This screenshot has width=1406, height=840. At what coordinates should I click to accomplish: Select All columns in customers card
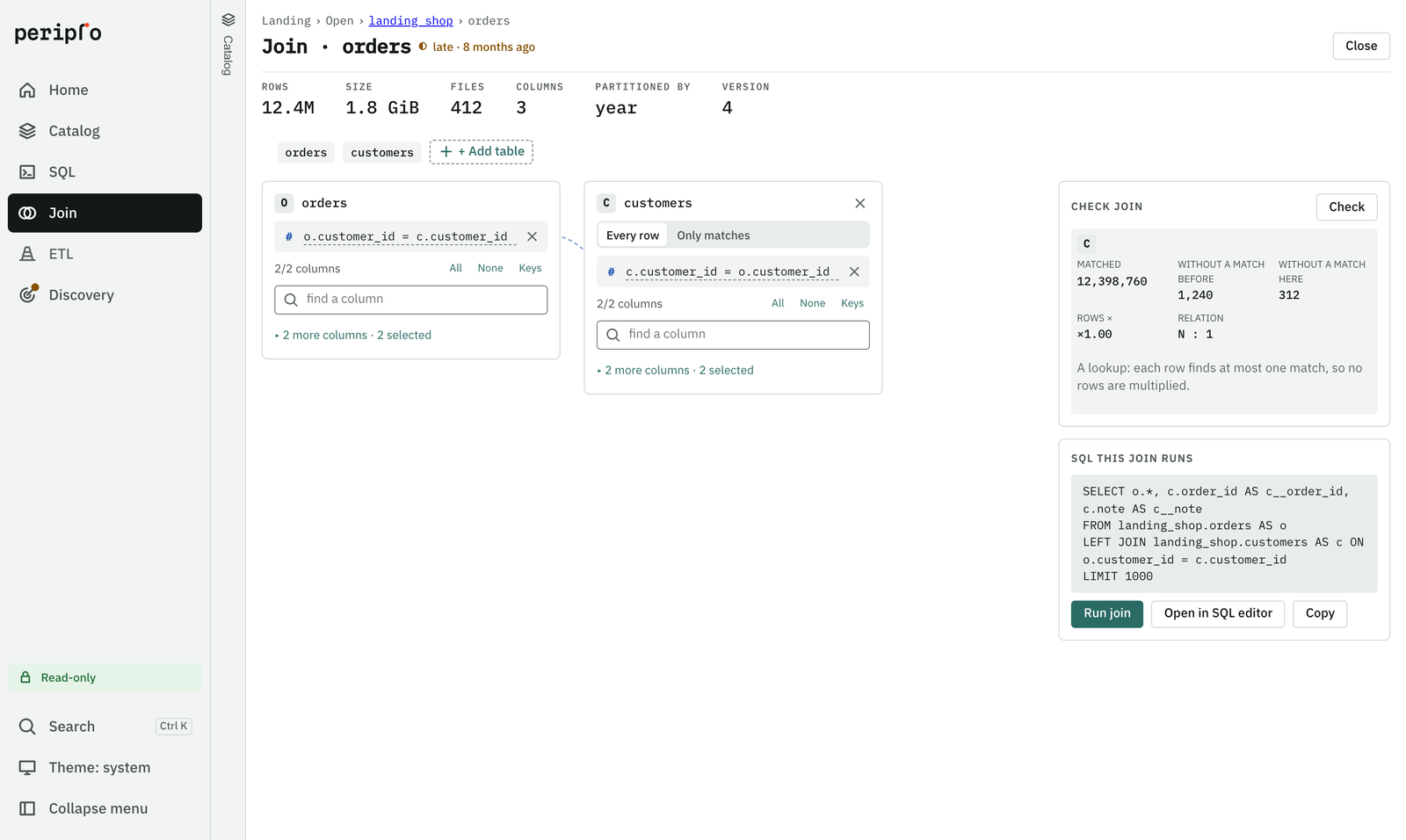click(778, 303)
